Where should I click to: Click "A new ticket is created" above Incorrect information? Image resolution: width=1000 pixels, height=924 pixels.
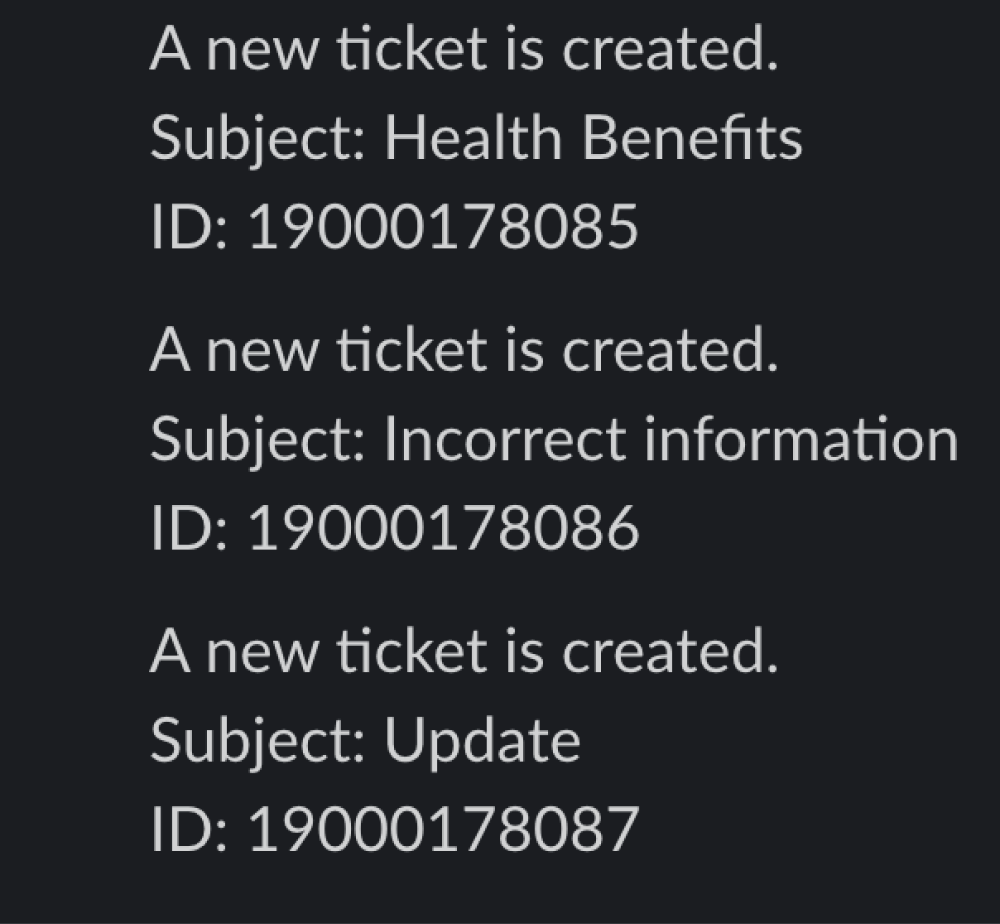[x=463, y=350]
